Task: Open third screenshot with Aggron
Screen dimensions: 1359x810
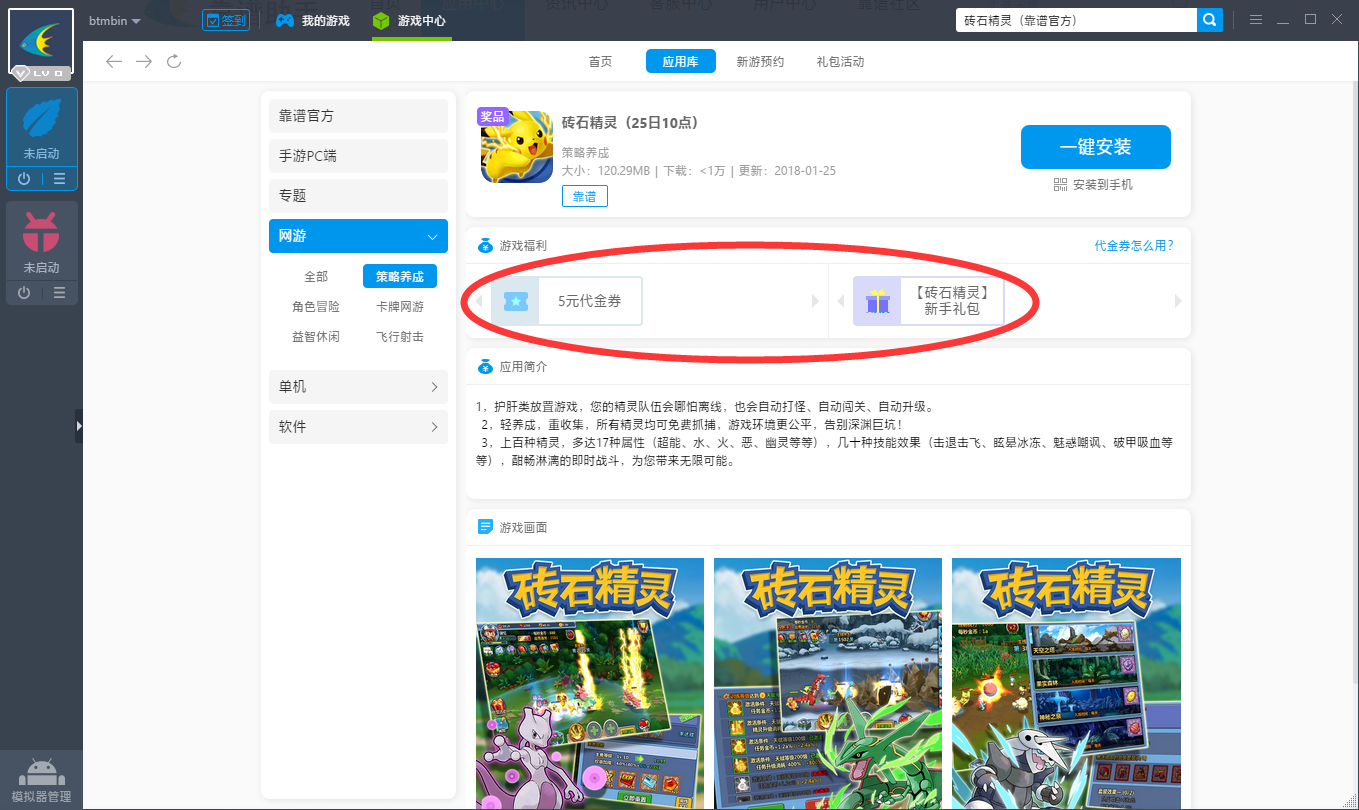Action: 1066,684
